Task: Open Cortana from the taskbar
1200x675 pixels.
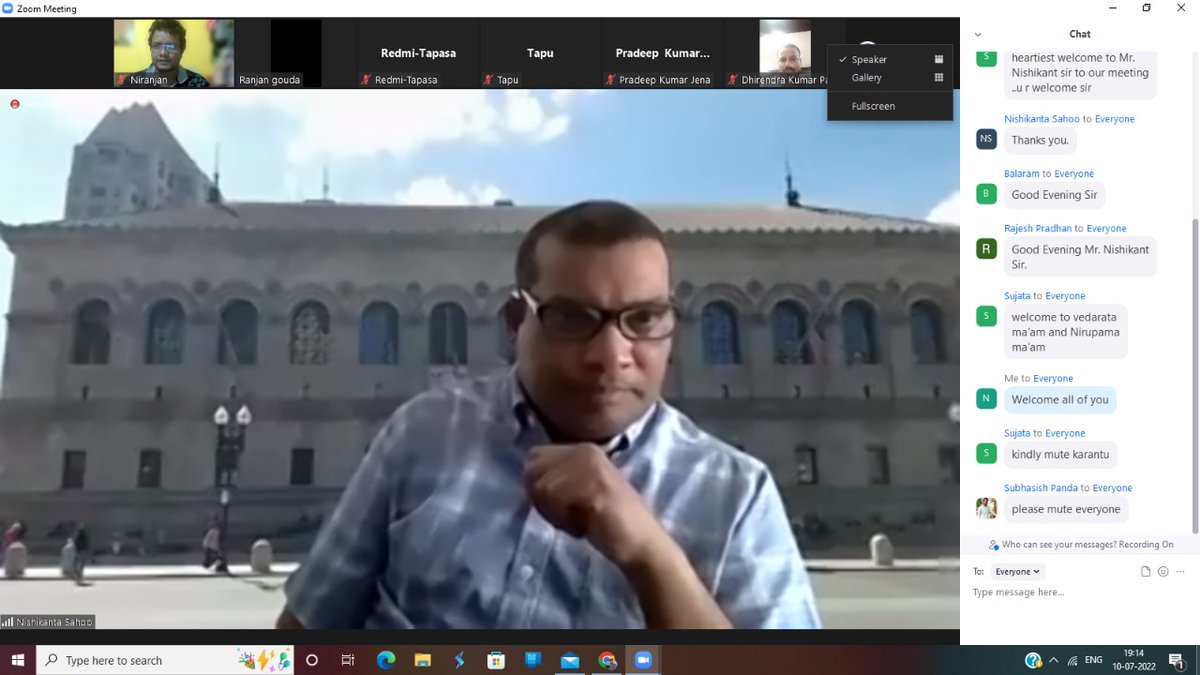Action: [312, 660]
